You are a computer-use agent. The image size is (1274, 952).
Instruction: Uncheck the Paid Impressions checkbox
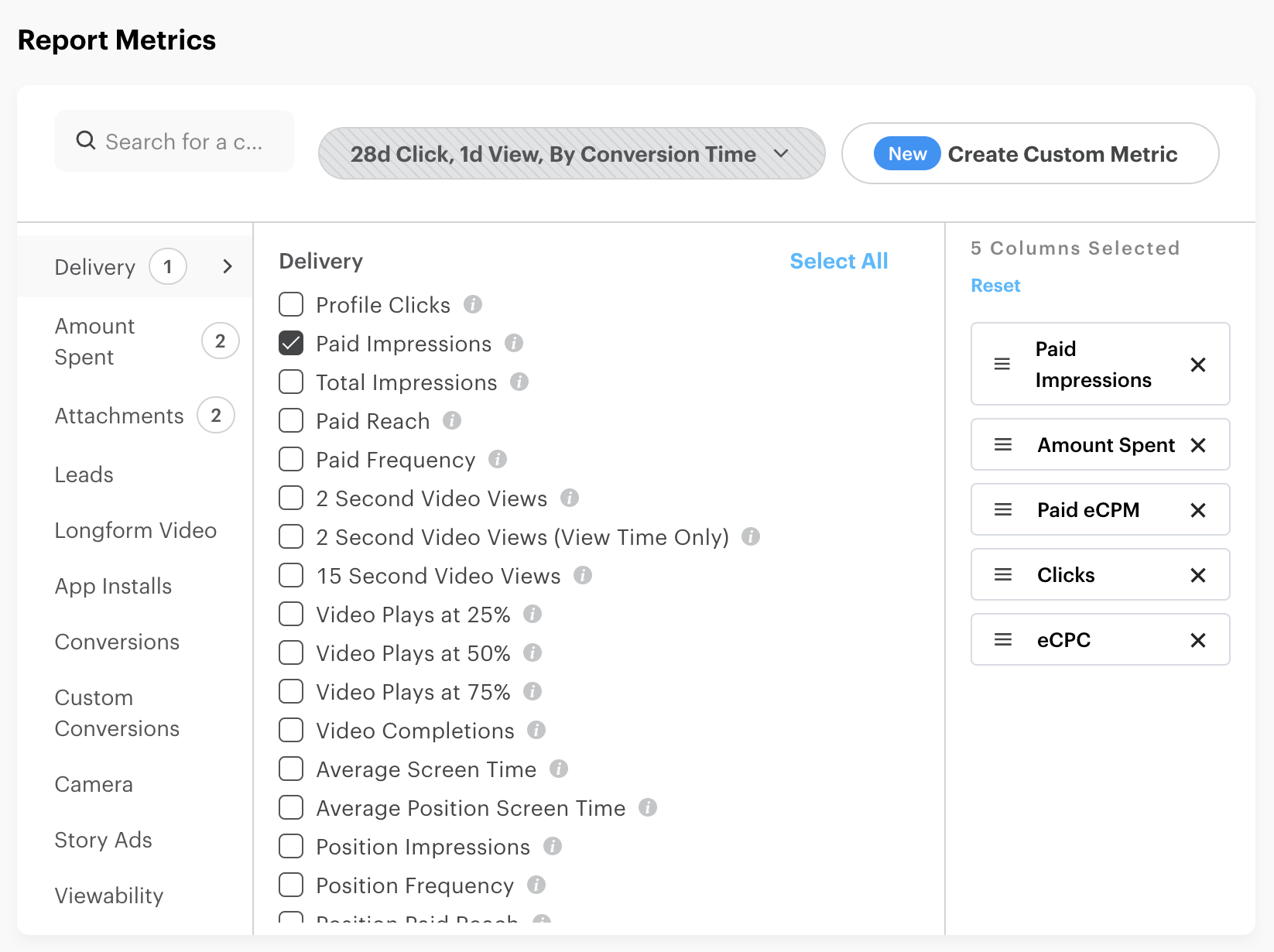[290, 343]
